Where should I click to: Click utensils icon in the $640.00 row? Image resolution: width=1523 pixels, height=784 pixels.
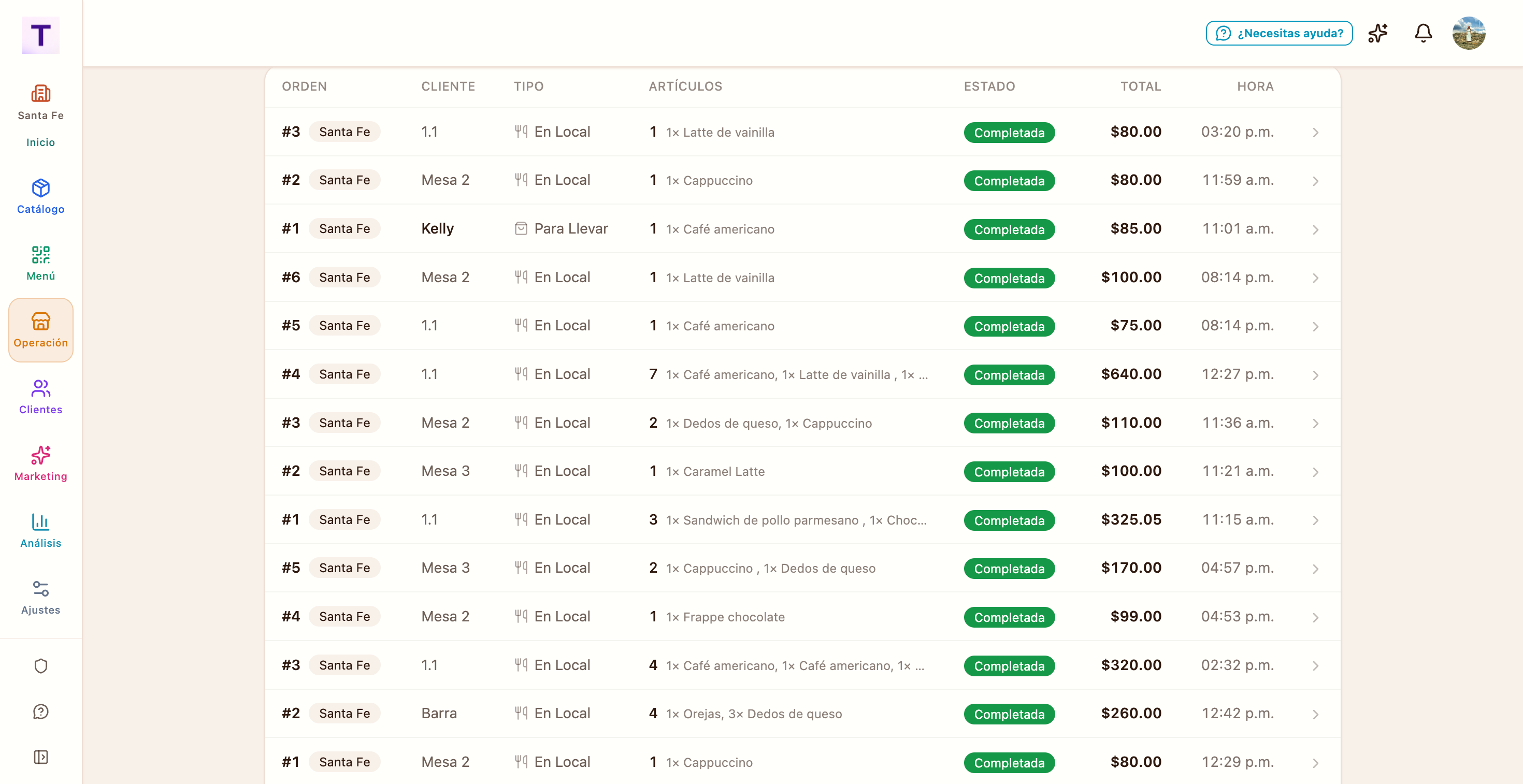tap(521, 374)
